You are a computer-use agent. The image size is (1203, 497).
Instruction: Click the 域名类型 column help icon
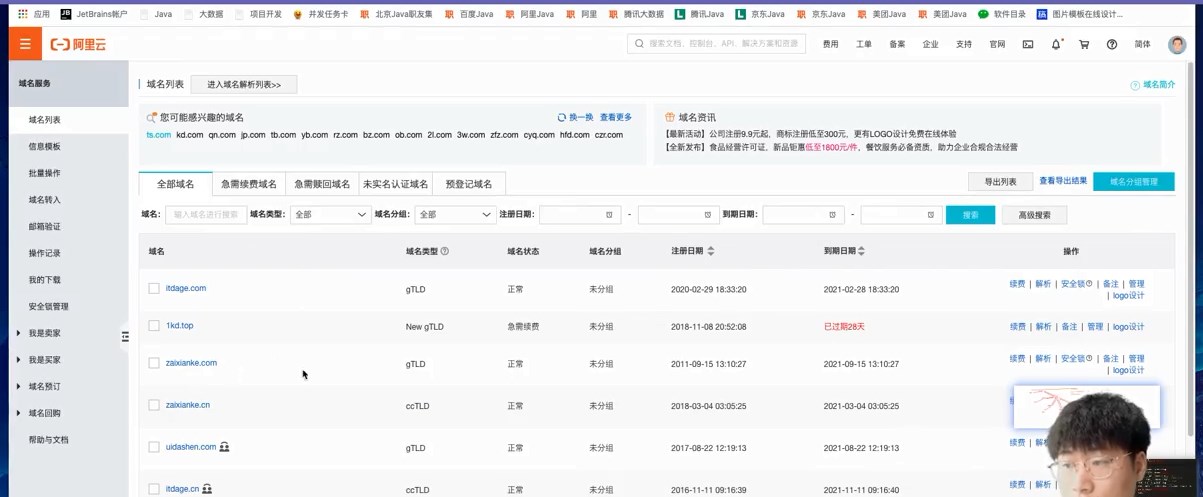(x=445, y=251)
